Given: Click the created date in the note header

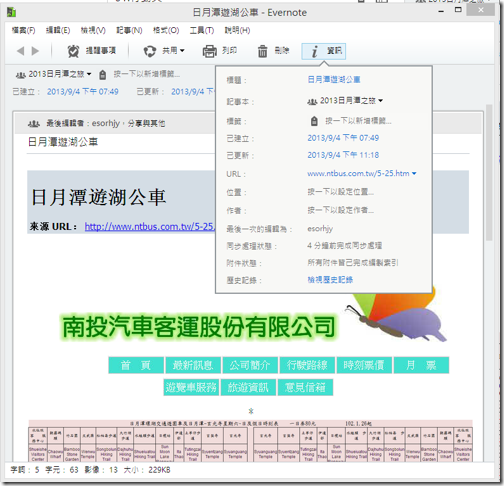Looking at the screenshot, I should coord(83,92).
